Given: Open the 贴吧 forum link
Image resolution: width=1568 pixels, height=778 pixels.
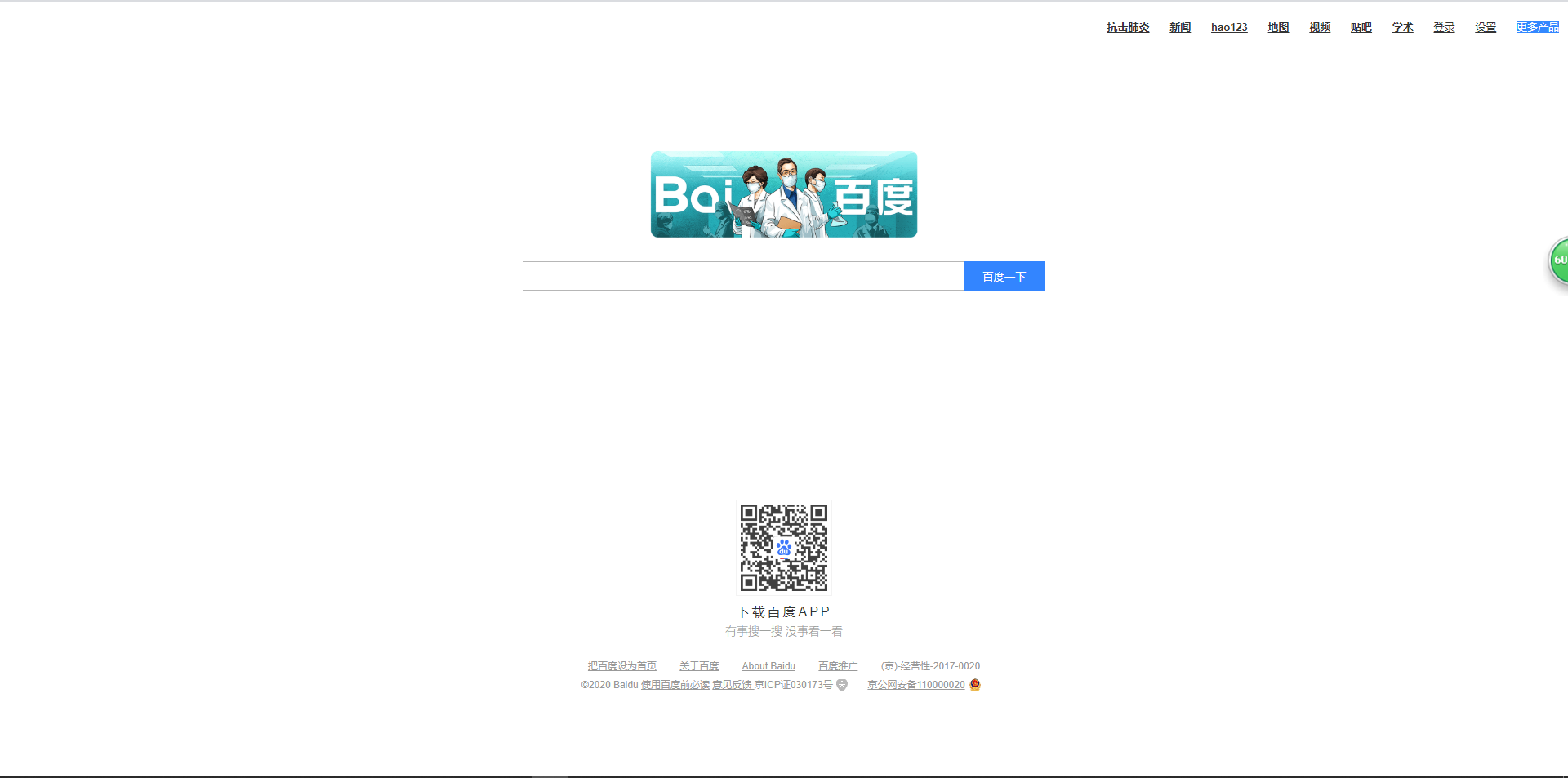Looking at the screenshot, I should (x=1361, y=27).
